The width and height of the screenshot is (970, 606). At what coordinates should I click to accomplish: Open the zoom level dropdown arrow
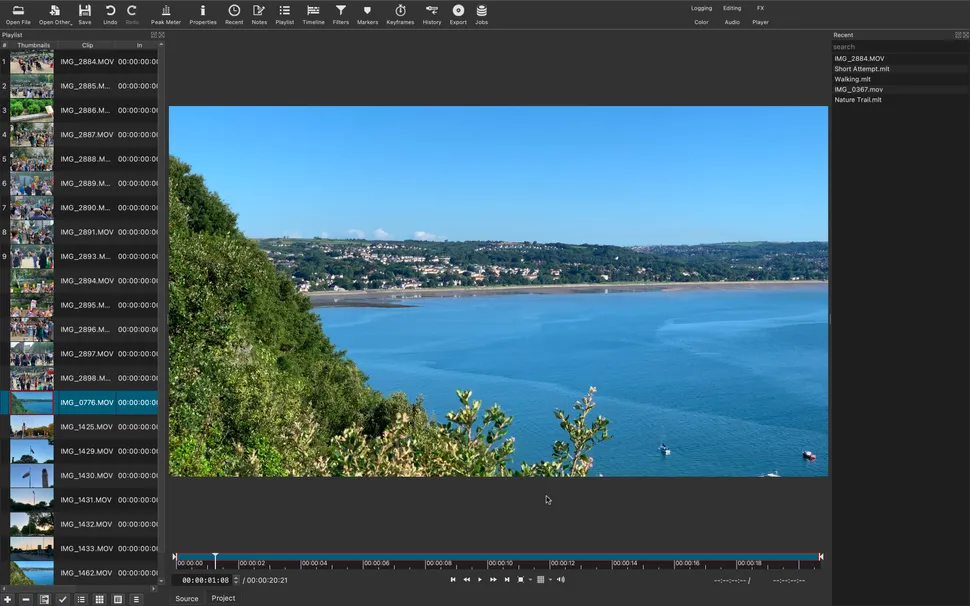[530, 580]
